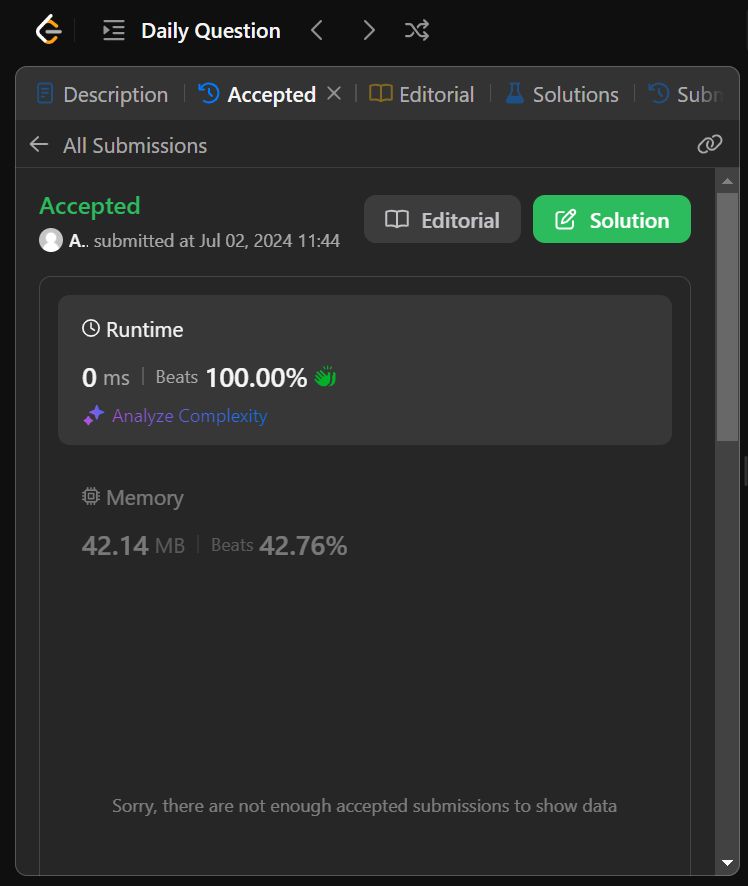Open the problem list panel icon
Image resolution: width=748 pixels, height=886 pixels.
[x=114, y=31]
